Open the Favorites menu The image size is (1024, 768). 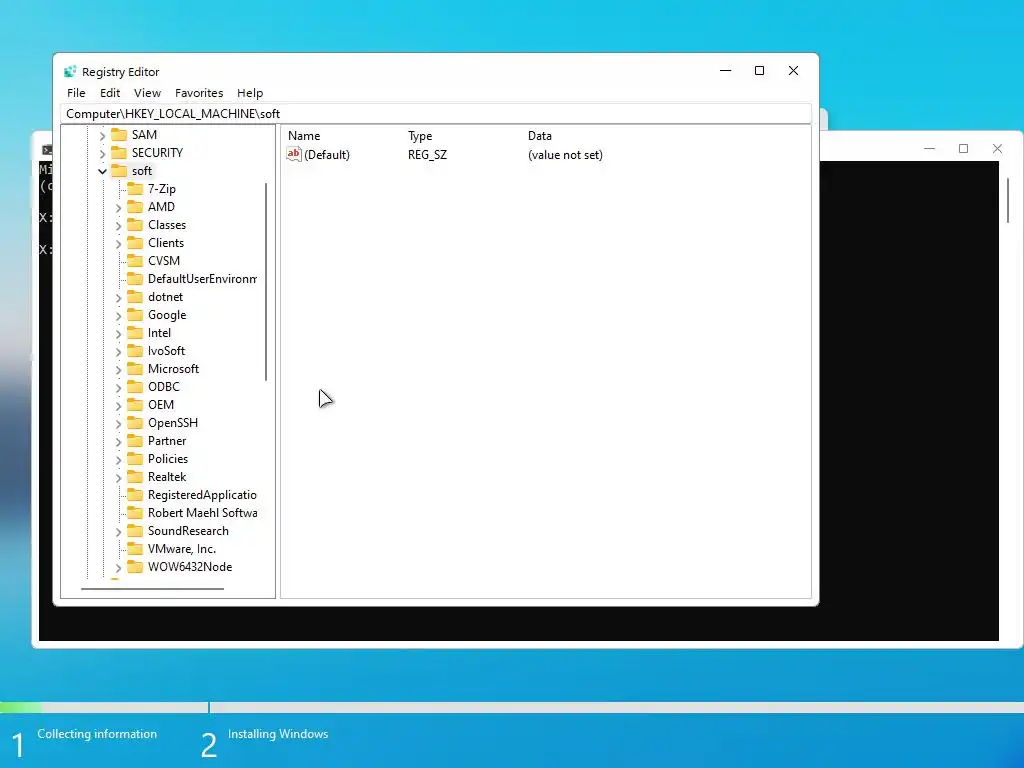199,93
